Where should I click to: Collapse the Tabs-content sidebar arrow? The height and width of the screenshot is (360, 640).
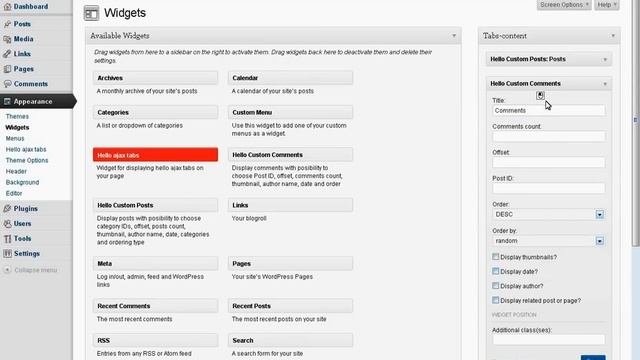tap(613, 36)
